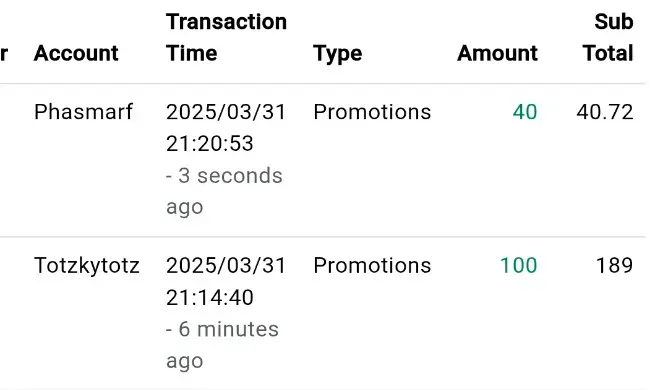Click the 189 sub total value
The width and height of the screenshot is (668, 390).
pos(614,266)
